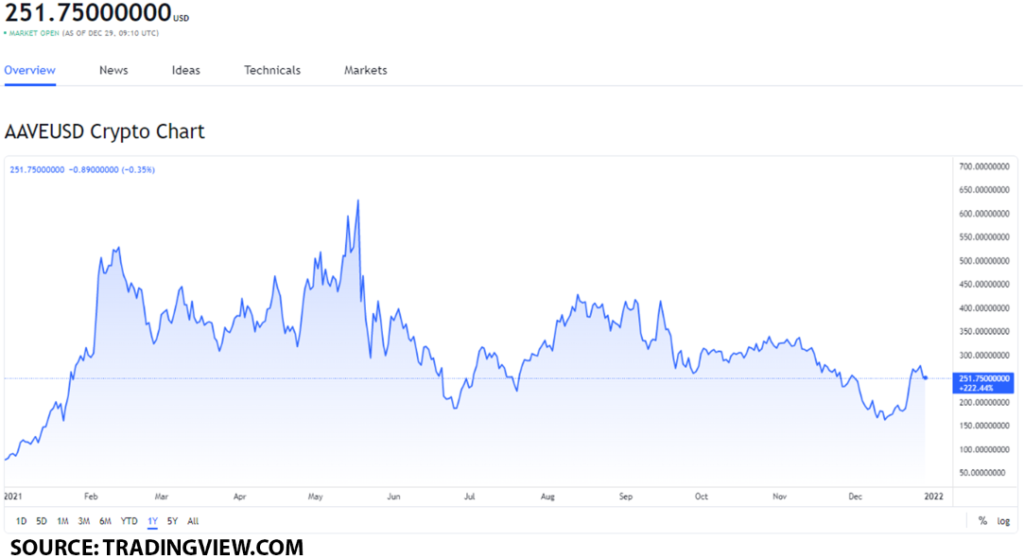Click the 500.00000000 price axis label
Screen dimensions: 1024x559
click(984, 261)
